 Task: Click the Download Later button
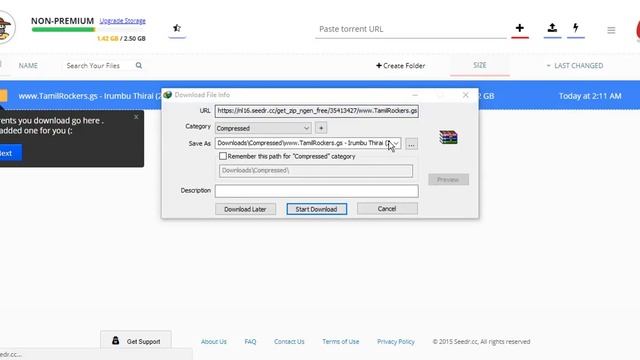pos(245,209)
